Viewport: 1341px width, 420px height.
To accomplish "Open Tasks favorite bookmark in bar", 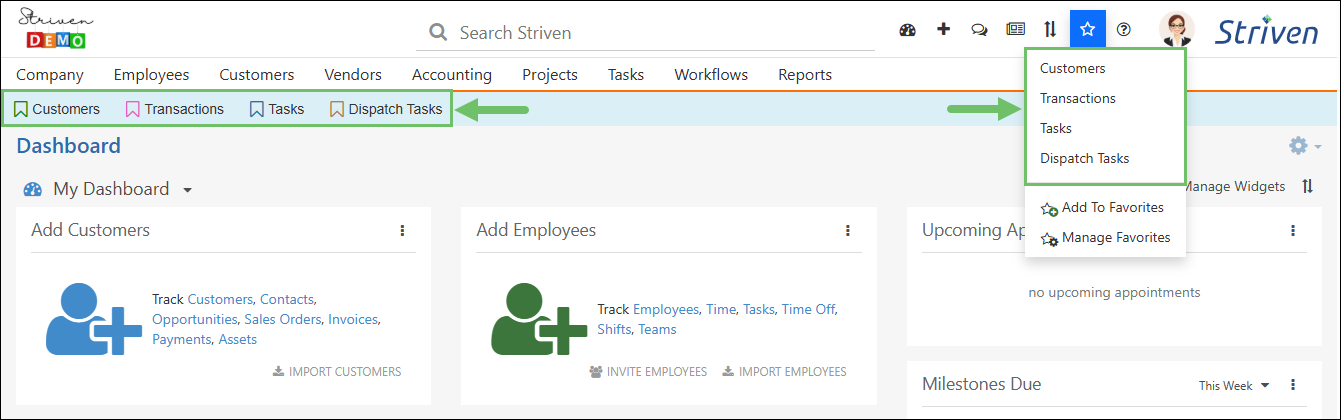I will click(x=277, y=109).
